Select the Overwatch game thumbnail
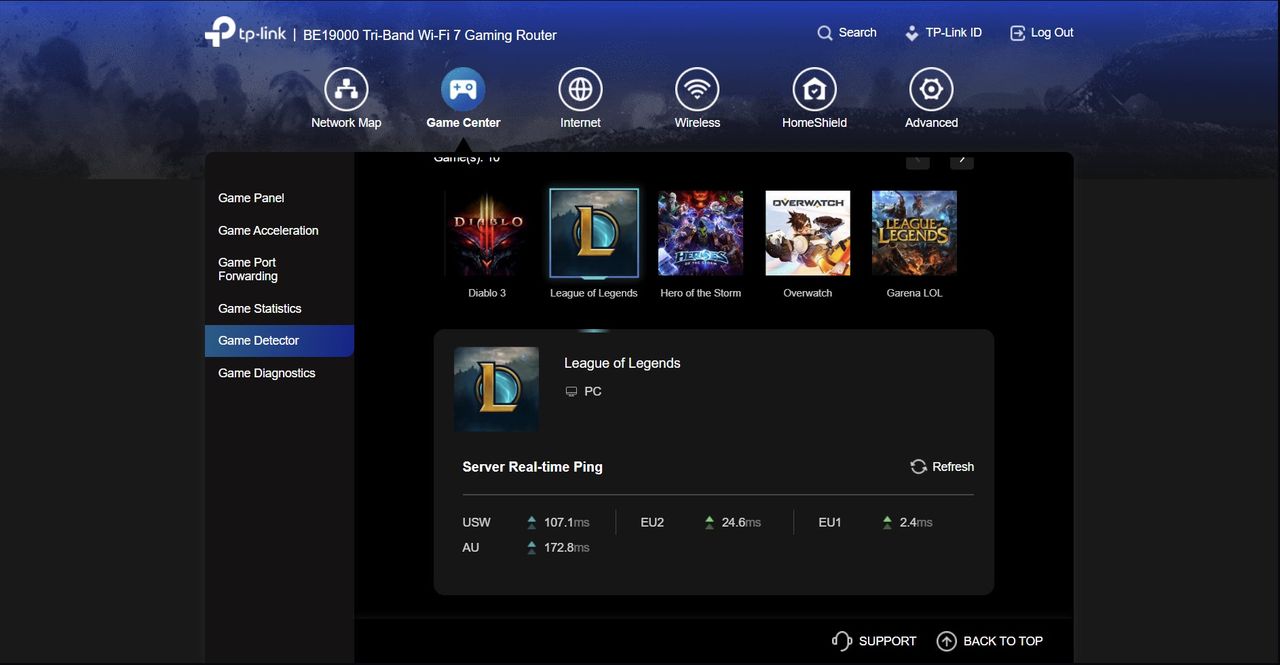The width and height of the screenshot is (1280, 665). click(x=808, y=233)
